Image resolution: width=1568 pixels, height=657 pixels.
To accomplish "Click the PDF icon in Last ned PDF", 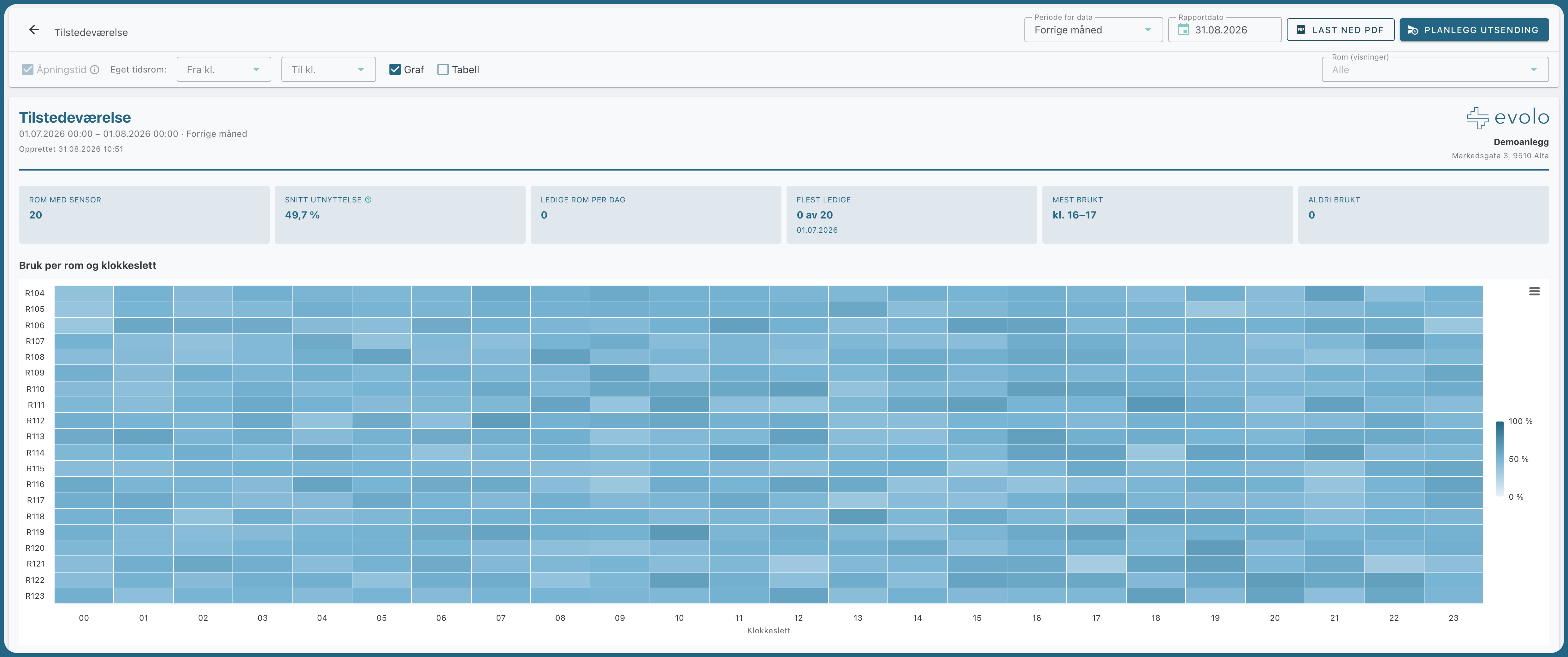I will click(x=1301, y=30).
